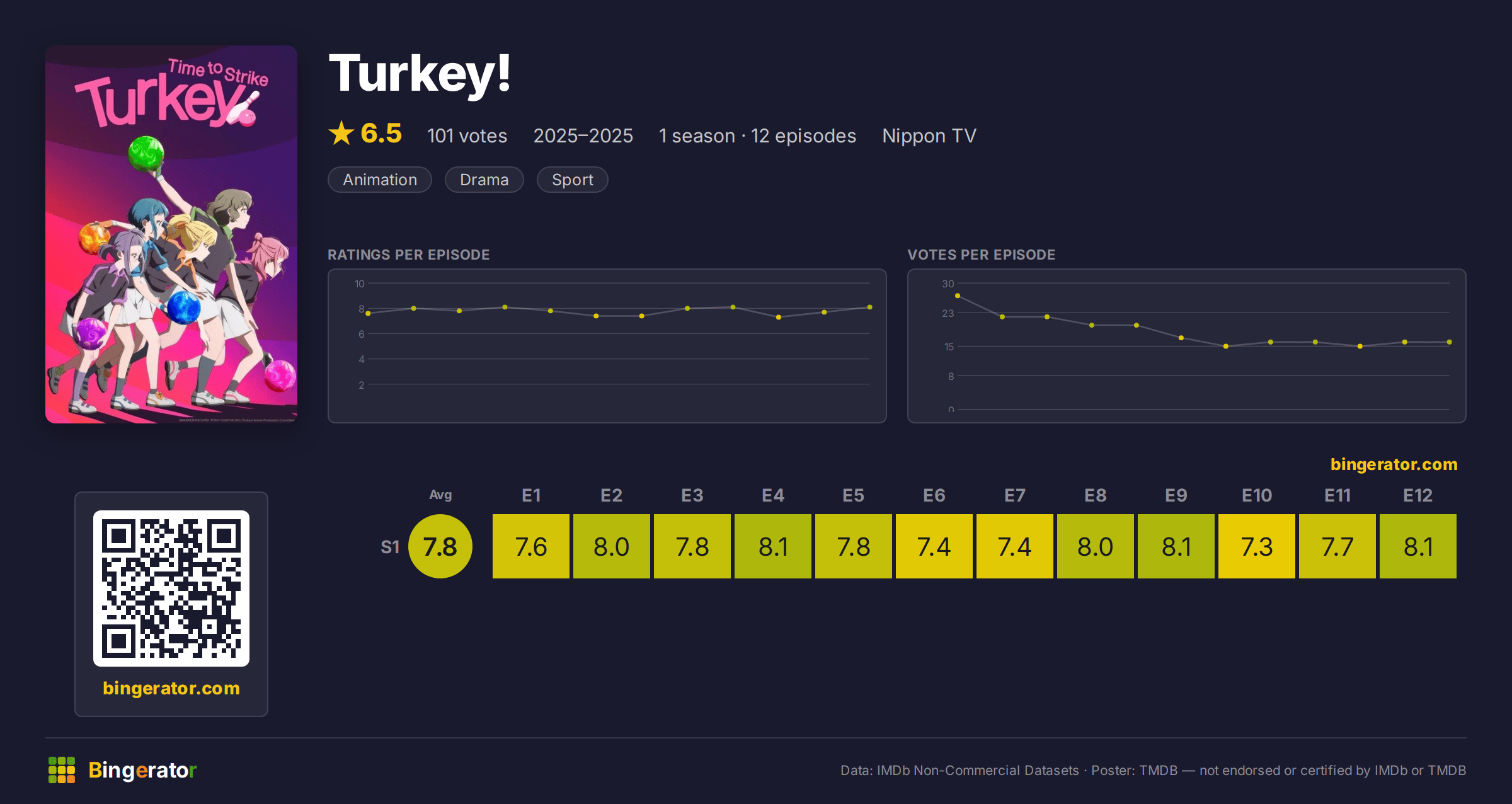Click the QR code image
This screenshot has height=804, width=1512.
[171, 589]
